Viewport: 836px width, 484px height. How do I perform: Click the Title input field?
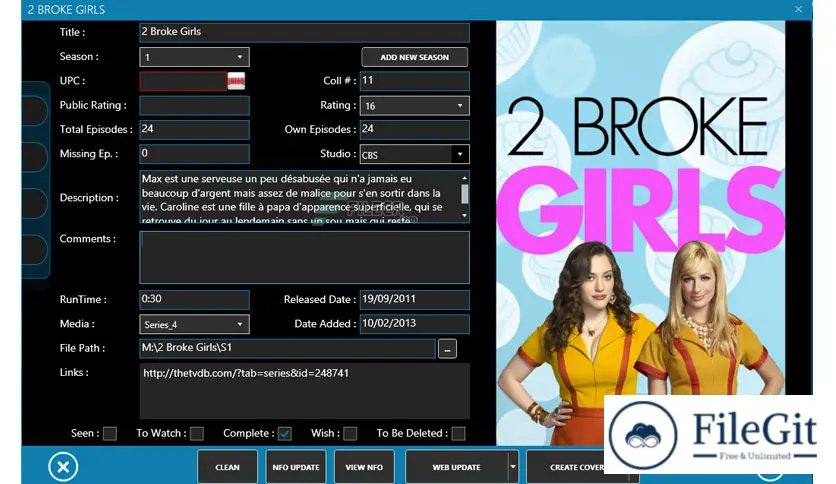click(304, 32)
